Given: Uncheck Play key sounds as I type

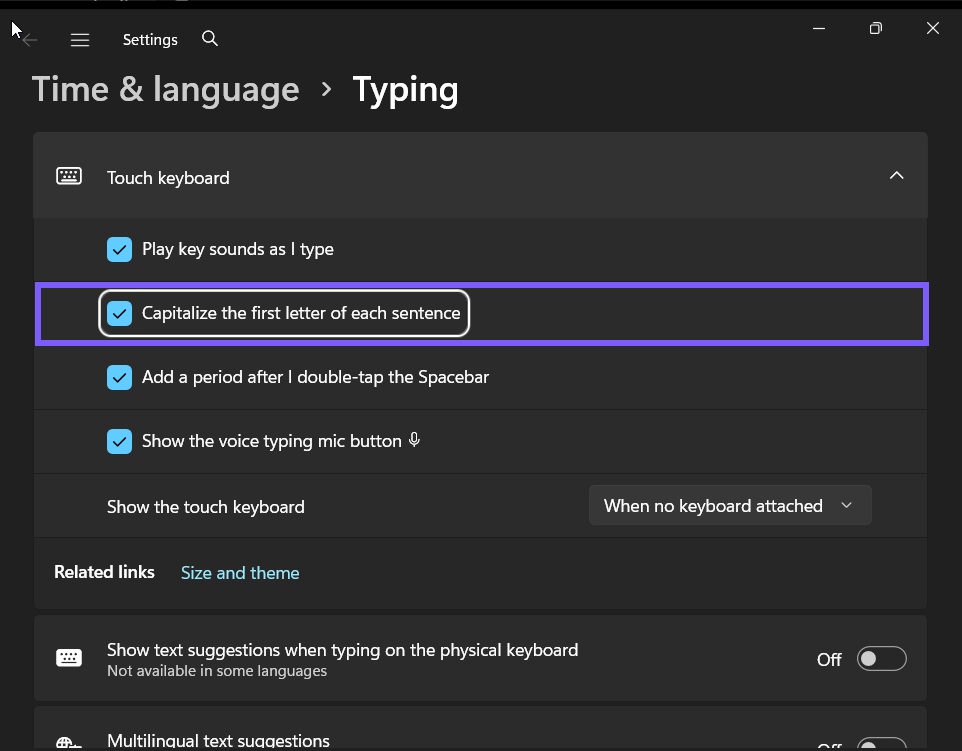Looking at the screenshot, I should pos(120,250).
